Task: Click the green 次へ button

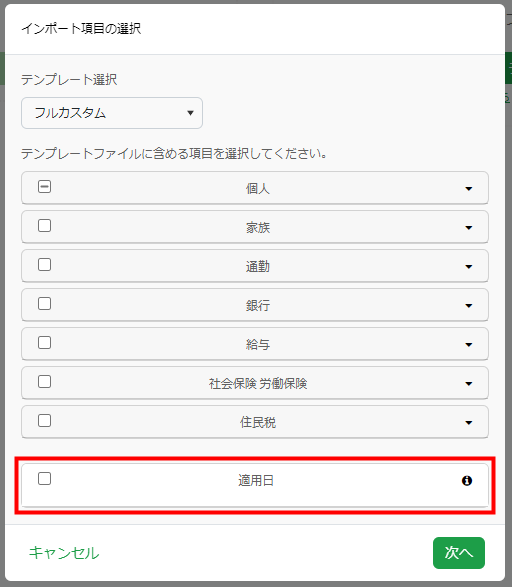Action: coord(459,553)
